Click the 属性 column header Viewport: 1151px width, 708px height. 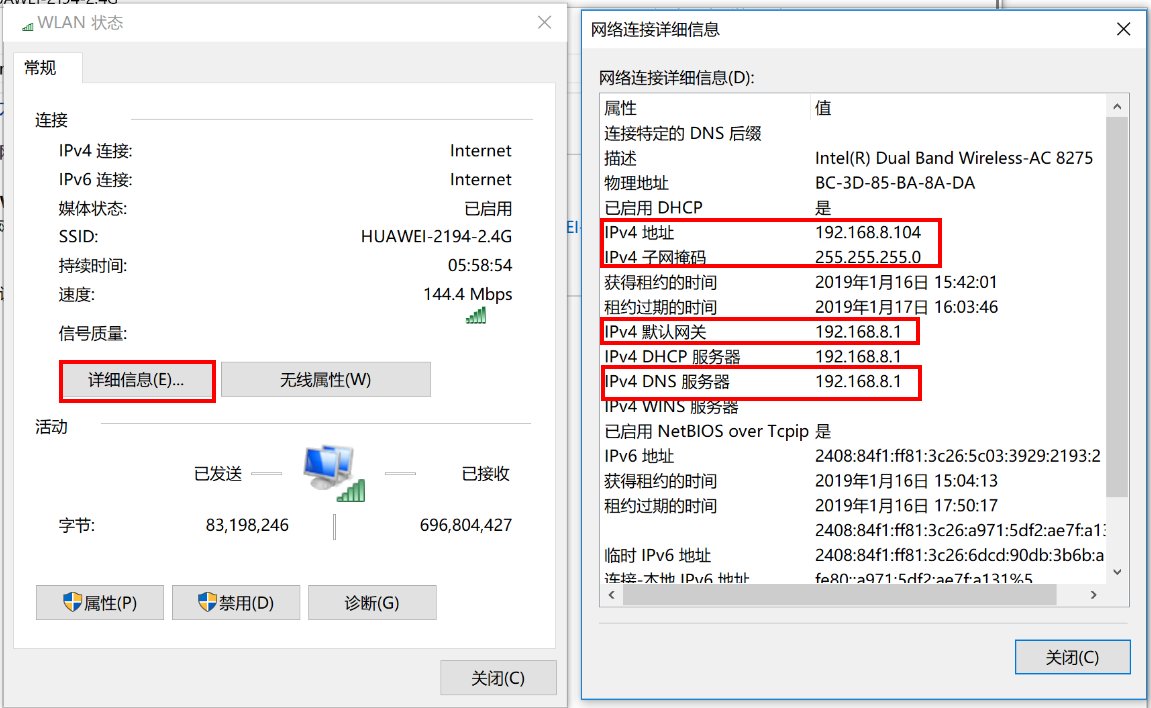620,108
